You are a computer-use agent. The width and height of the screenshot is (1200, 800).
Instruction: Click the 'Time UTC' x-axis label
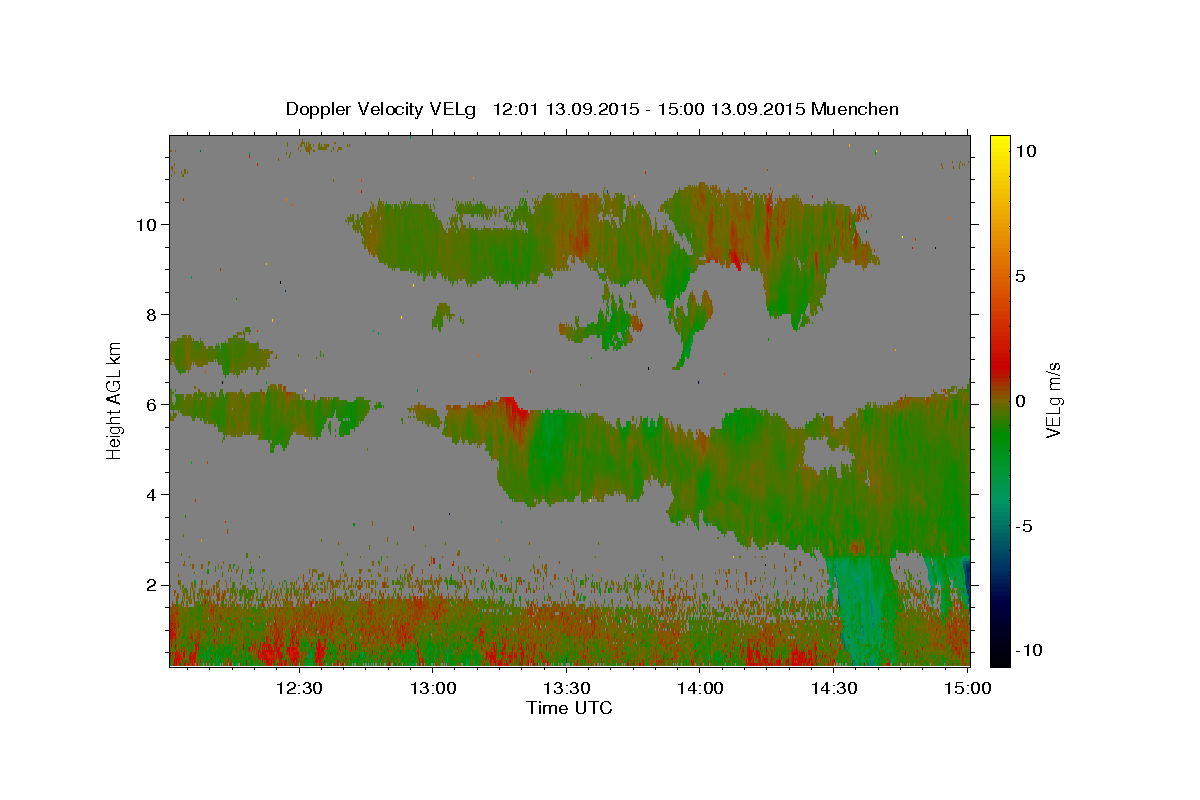click(569, 708)
